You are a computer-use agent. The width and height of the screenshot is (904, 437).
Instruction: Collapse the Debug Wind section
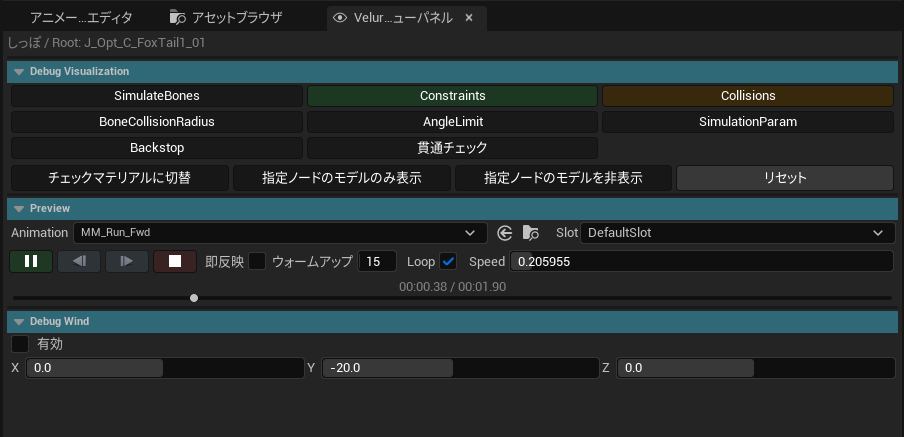click(19, 321)
